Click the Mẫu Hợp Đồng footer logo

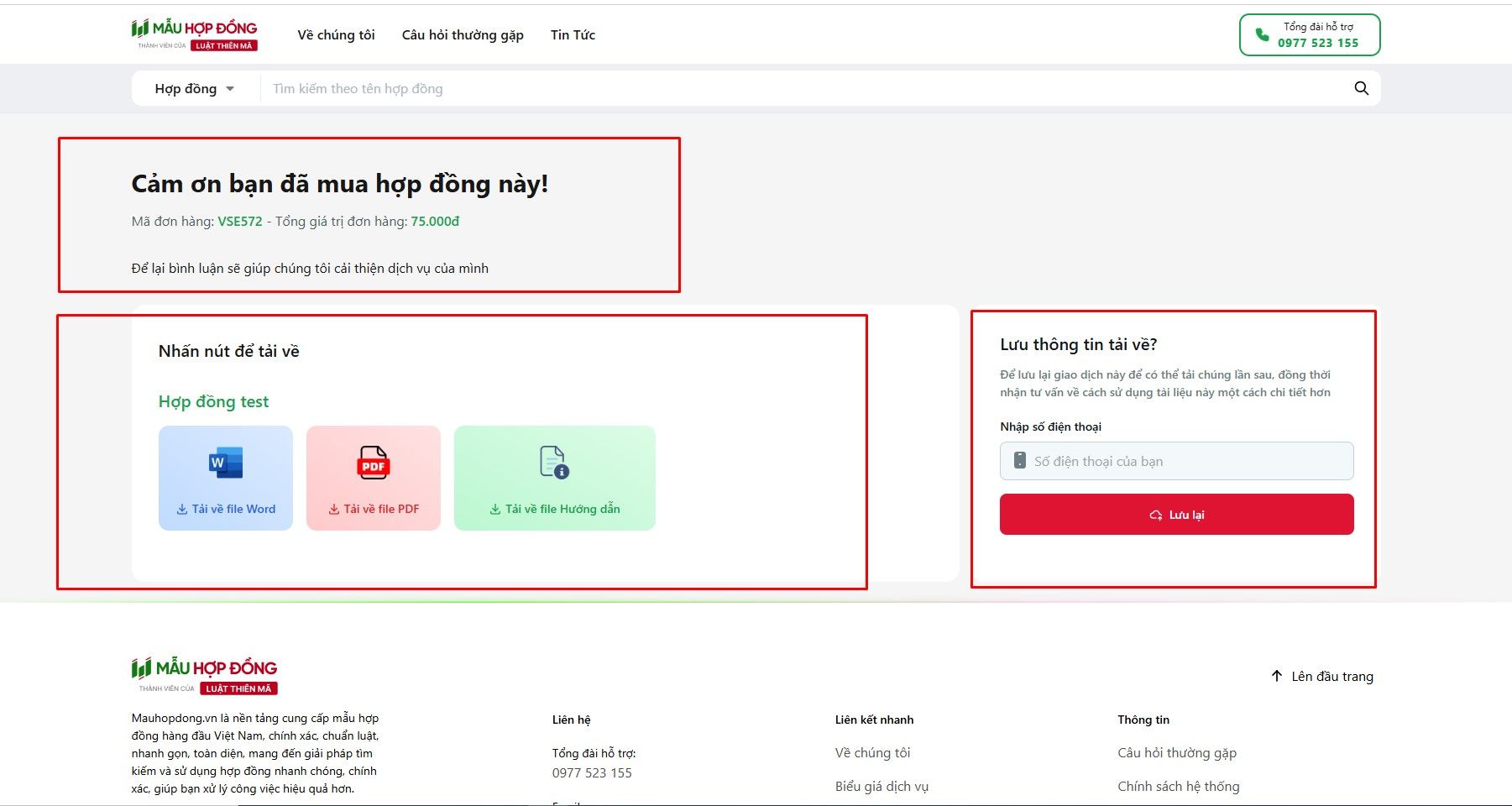[x=203, y=672]
